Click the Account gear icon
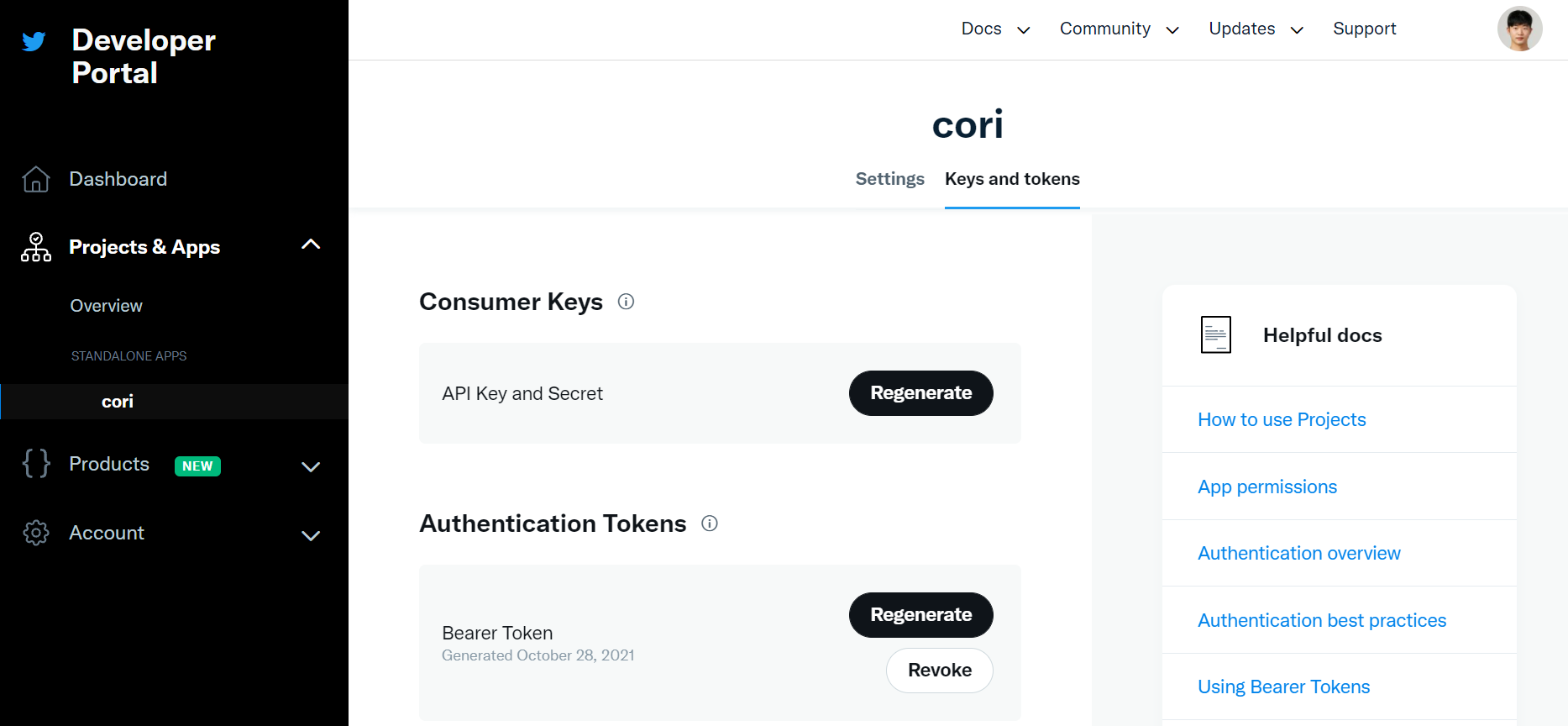1568x726 pixels. pyautogui.click(x=36, y=533)
